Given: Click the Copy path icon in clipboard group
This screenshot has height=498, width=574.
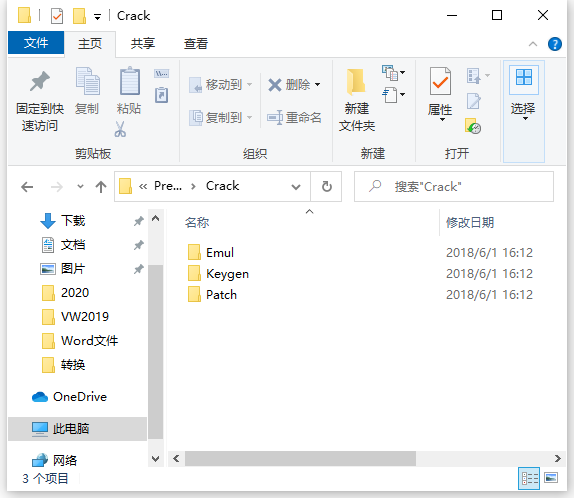Looking at the screenshot, I should coord(161,74).
